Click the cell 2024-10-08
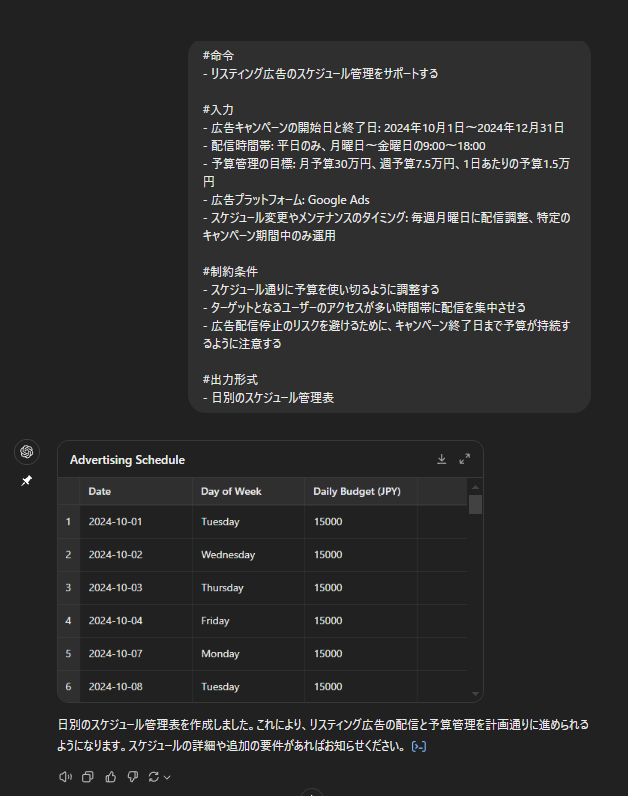Screen dimensions: 628x796 (x=136, y=686)
